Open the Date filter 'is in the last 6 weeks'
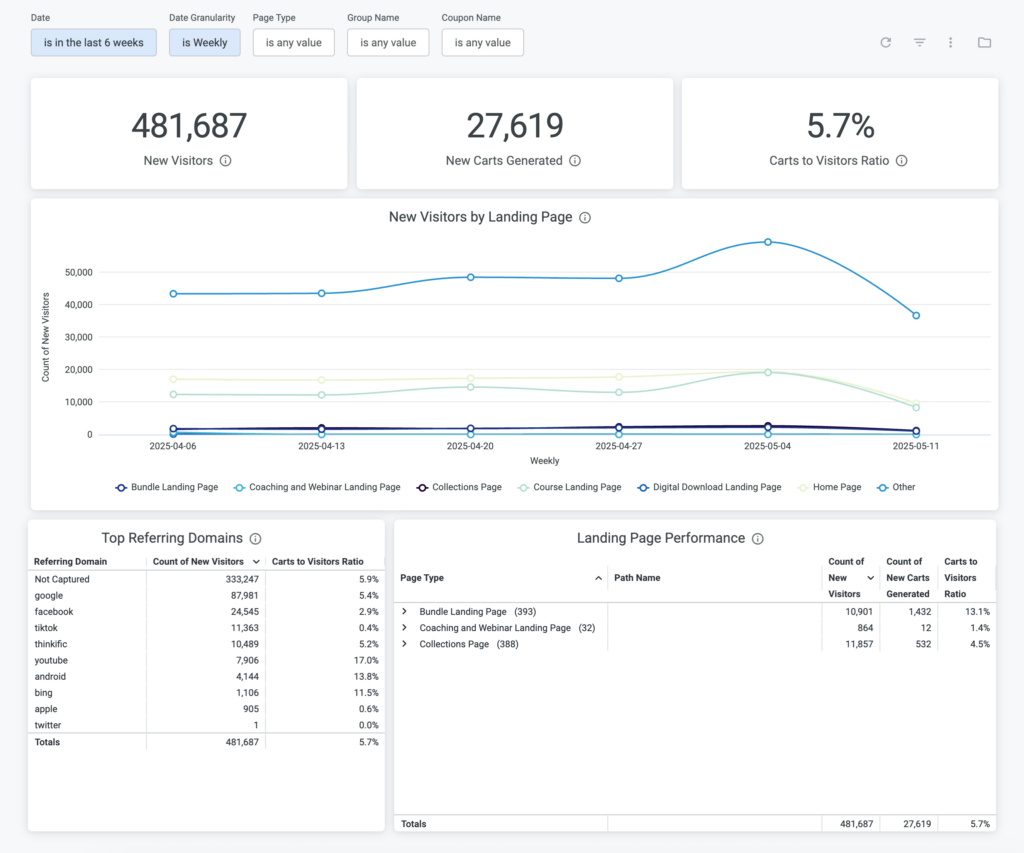 coord(93,43)
